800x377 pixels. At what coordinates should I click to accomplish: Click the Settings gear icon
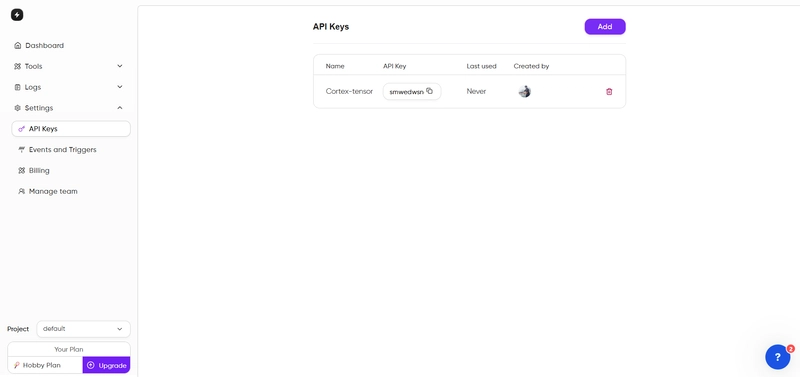pos(17,108)
